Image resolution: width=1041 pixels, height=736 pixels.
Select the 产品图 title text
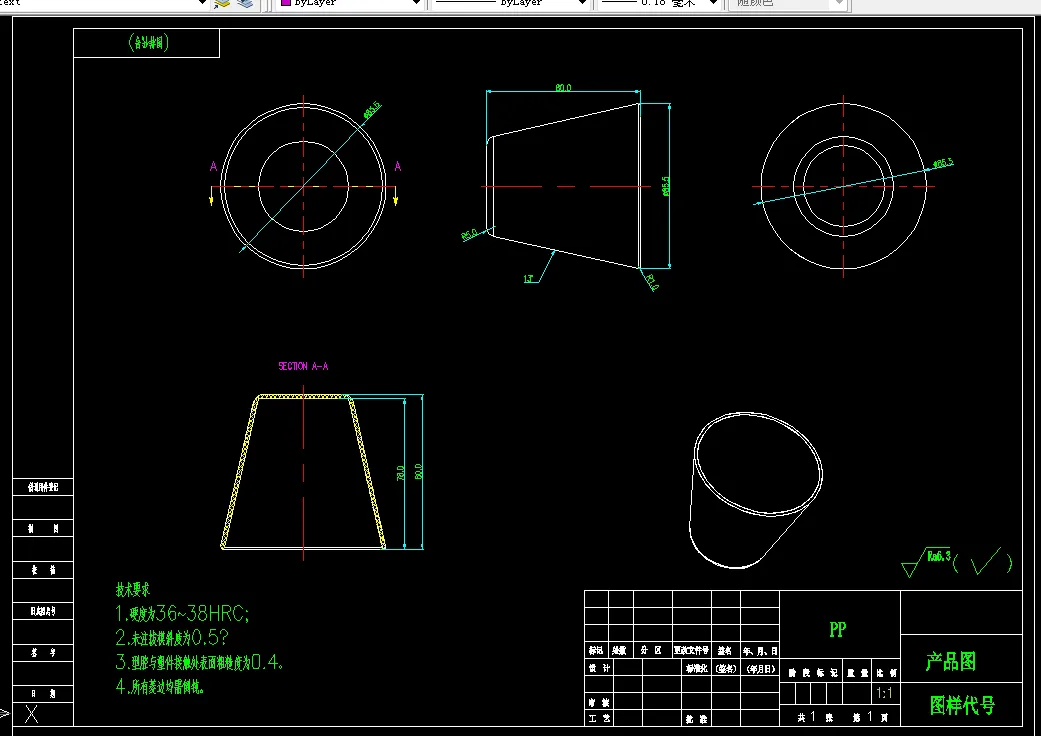(x=951, y=662)
